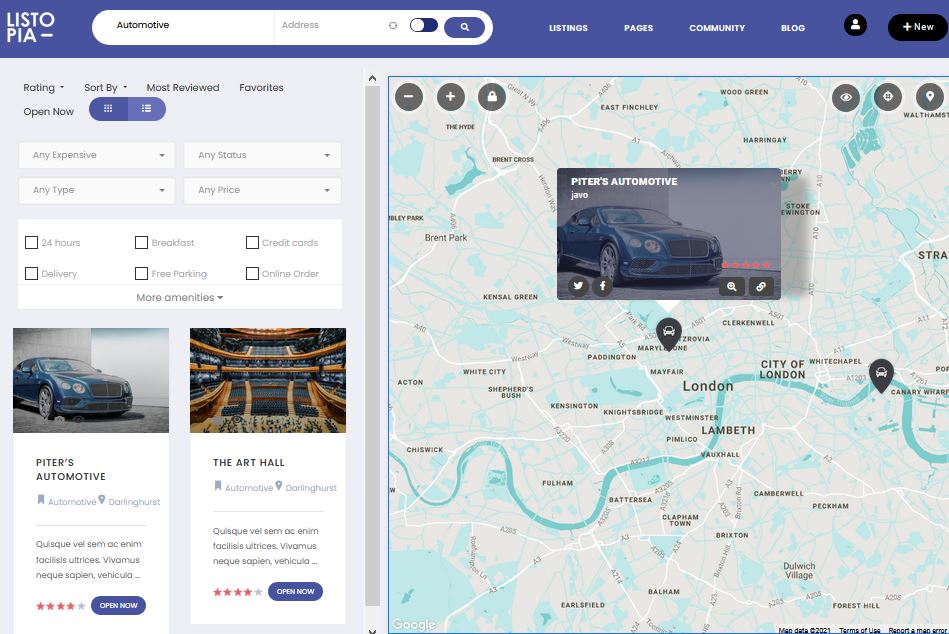949x634 pixels.
Task: Open the Piter's Automotive car thumbnail
Action: pyautogui.click(x=91, y=380)
